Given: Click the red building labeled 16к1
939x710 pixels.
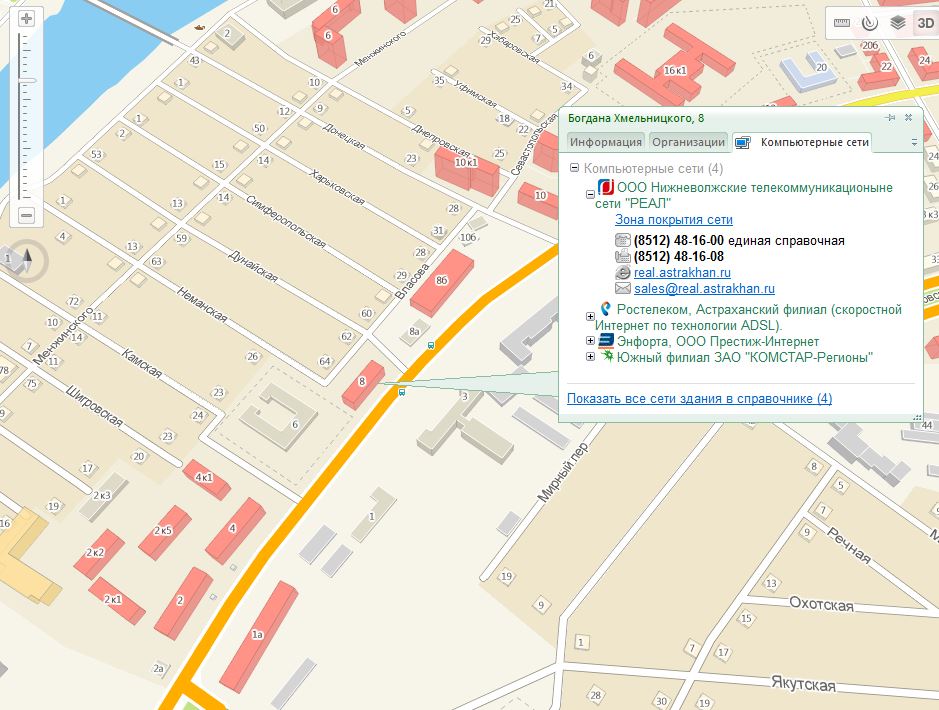Looking at the screenshot, I should click(x=675, y=66).
